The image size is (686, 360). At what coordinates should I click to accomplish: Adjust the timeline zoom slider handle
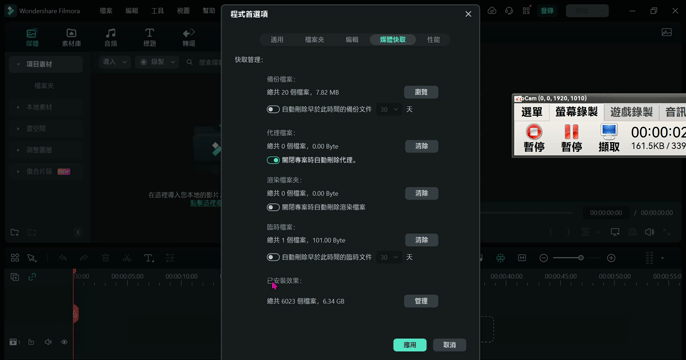[581, 258]
